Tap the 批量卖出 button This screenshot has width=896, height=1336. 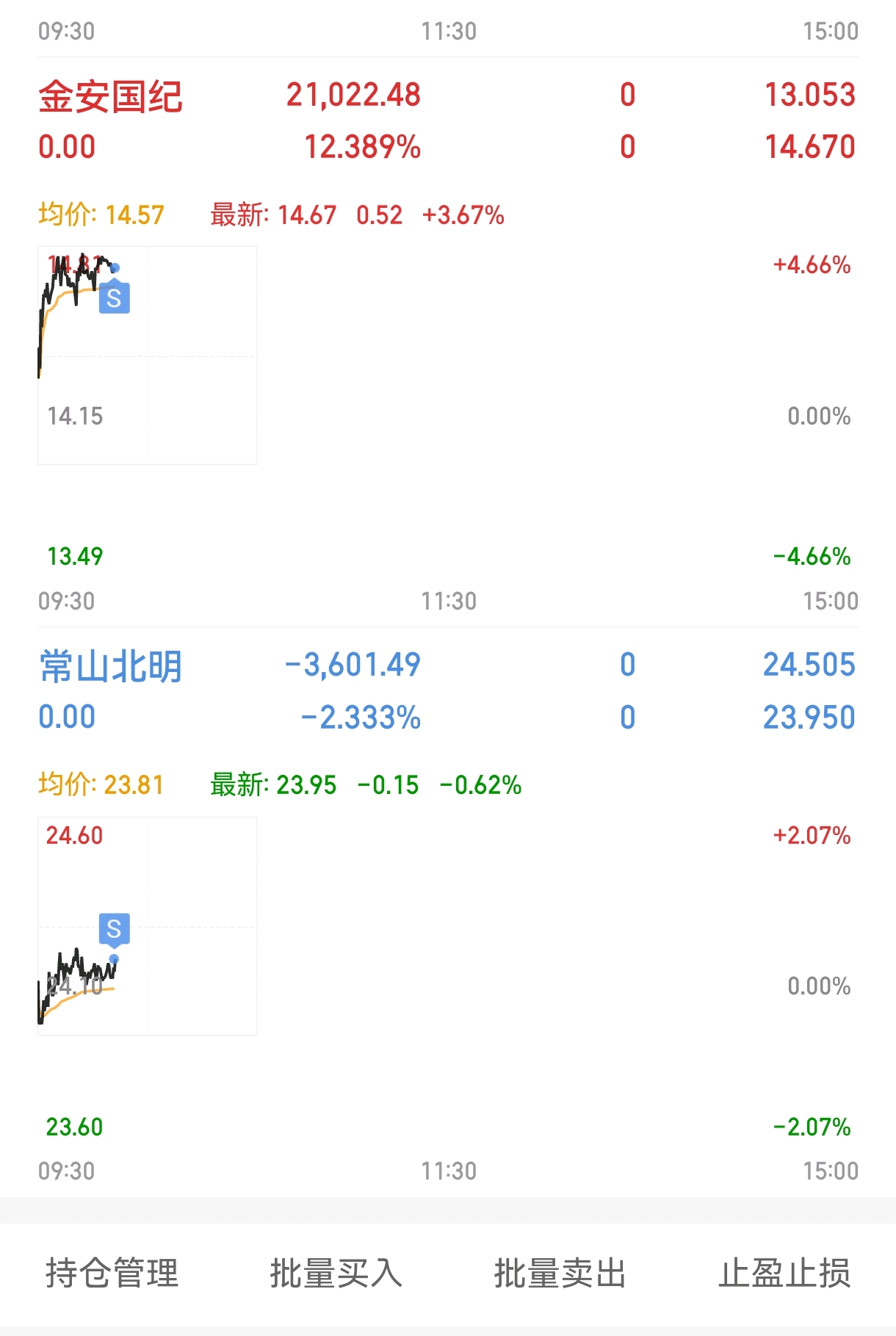click(x=560, y=1273)
